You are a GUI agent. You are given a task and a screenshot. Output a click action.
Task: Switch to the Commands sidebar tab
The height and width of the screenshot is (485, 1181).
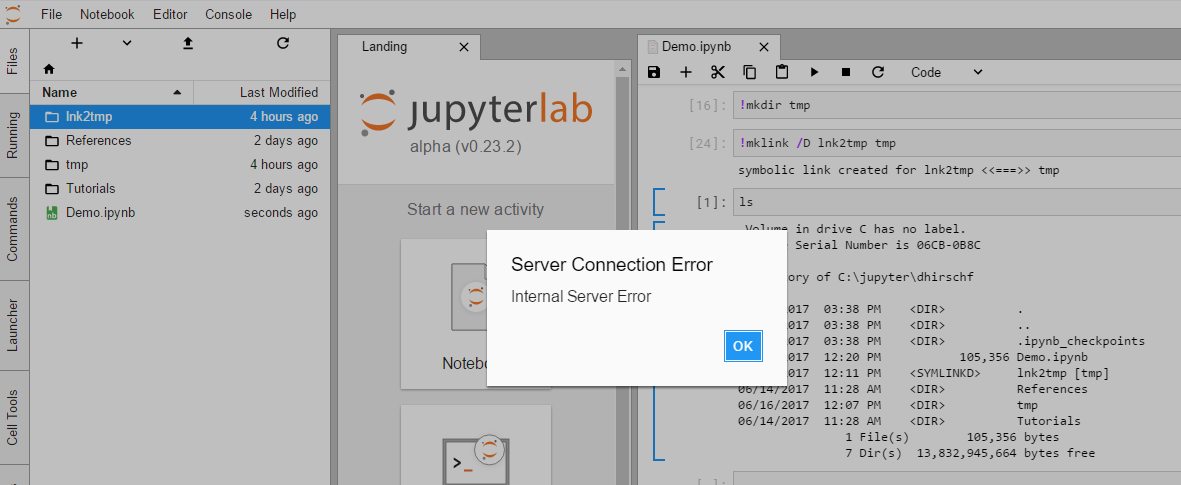click(13, 229)
